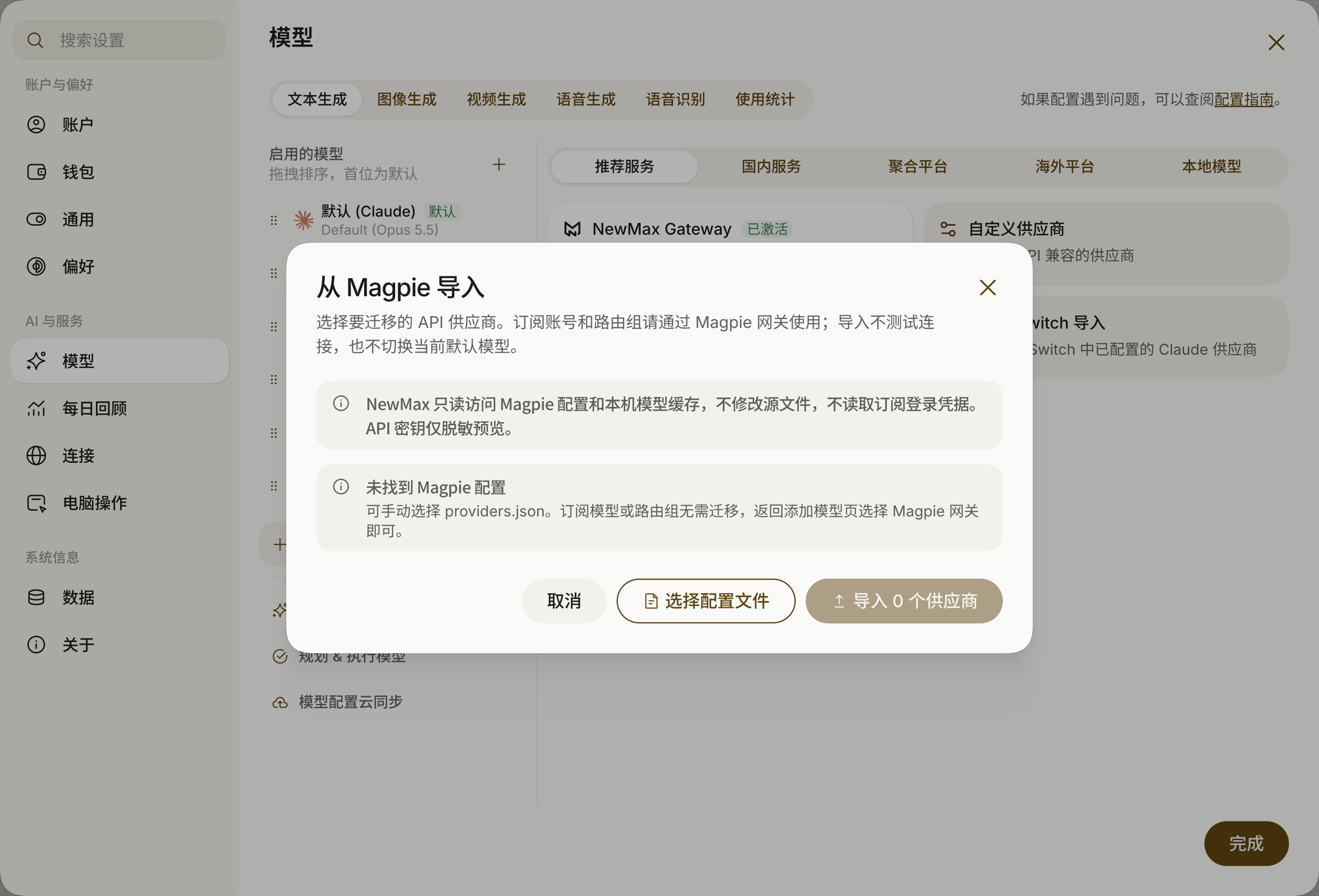Open the 钱包 wallet section
1319x896 pixels.
coord(119,172)
